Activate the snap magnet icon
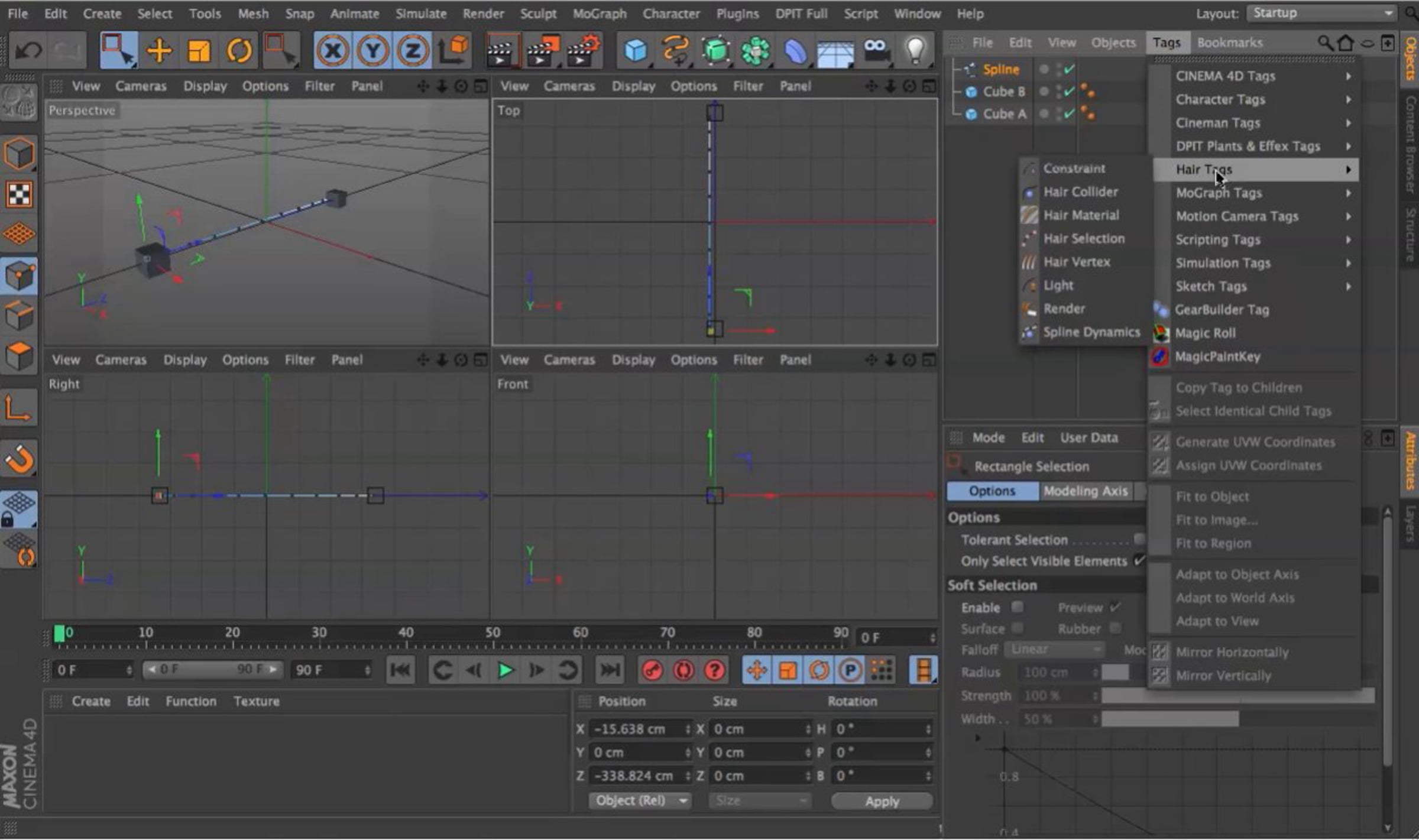Screen dimensions: 1419x840 (19, 459)
